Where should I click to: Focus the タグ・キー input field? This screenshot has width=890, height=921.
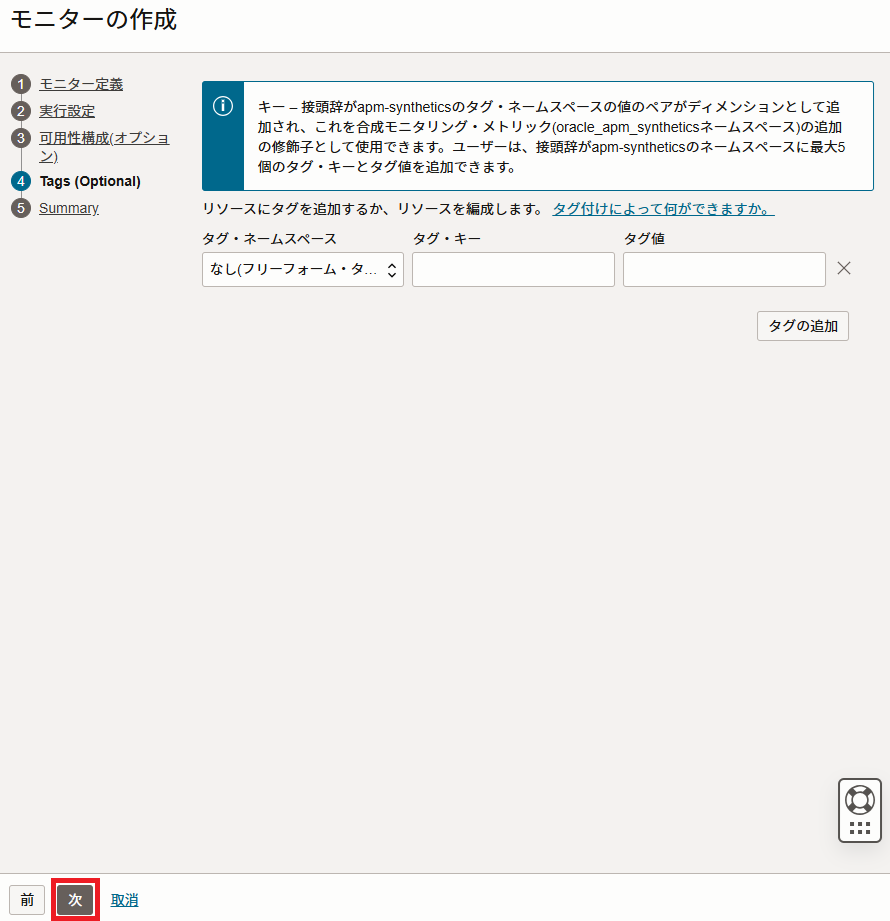(513, 269)
